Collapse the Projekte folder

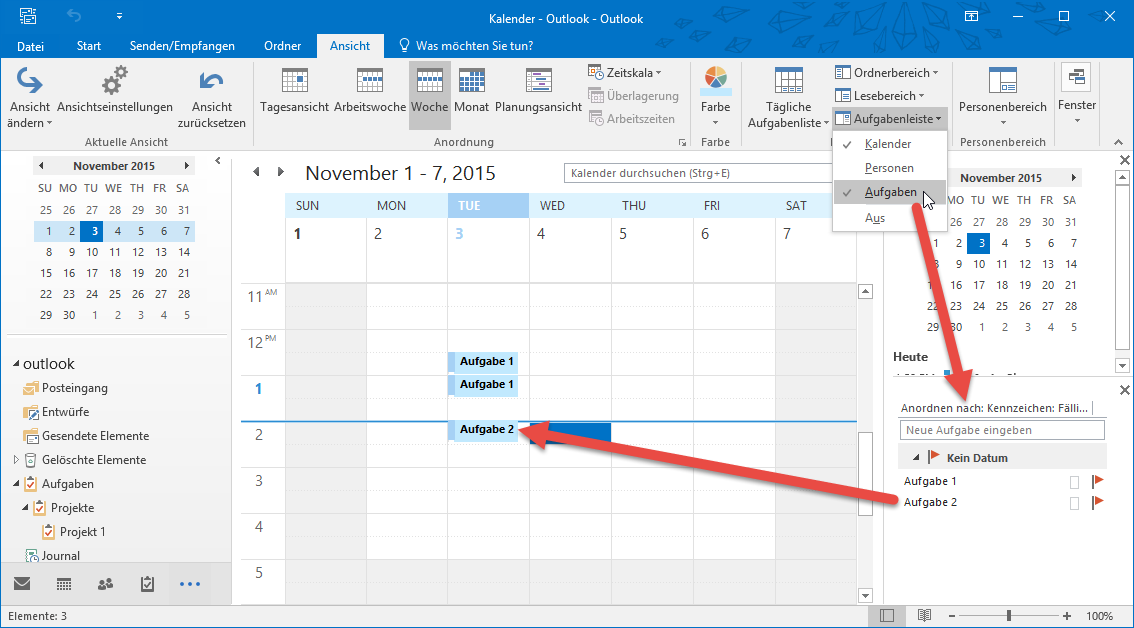pos(25,507)
